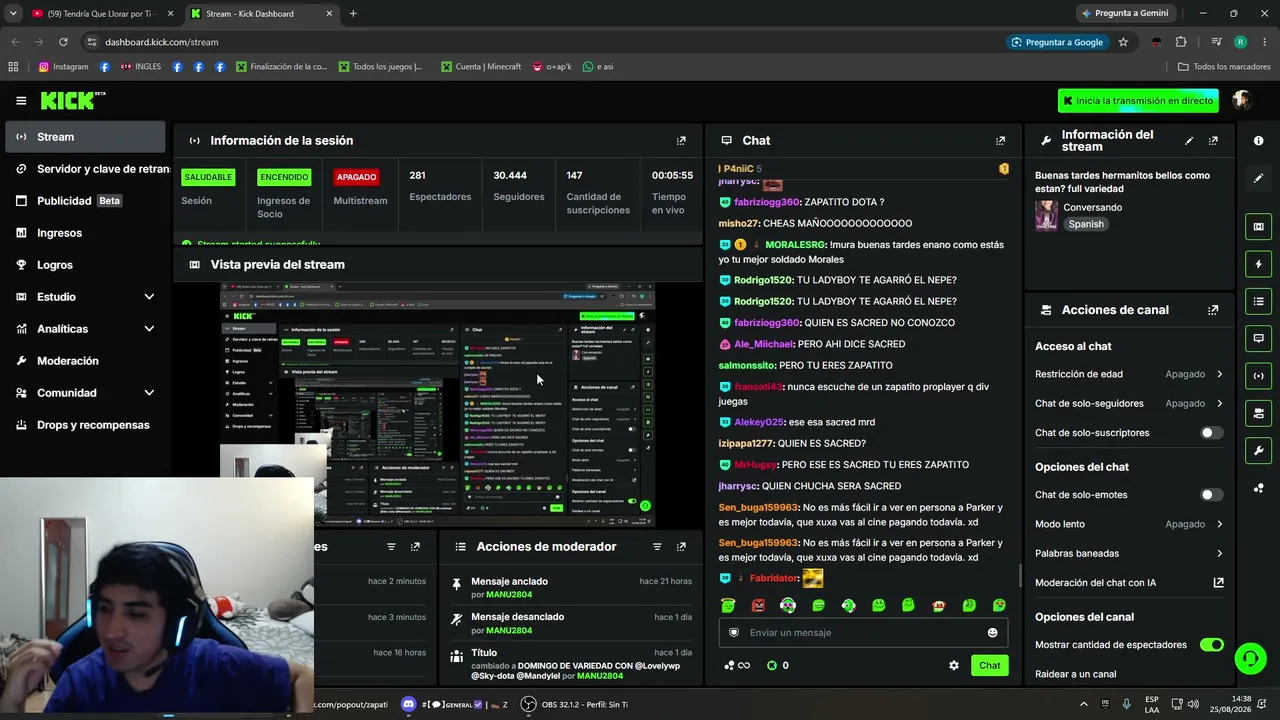Open the chat settings gear
1280x720 pixels.
pyautogui.click(x=954, y=665)
